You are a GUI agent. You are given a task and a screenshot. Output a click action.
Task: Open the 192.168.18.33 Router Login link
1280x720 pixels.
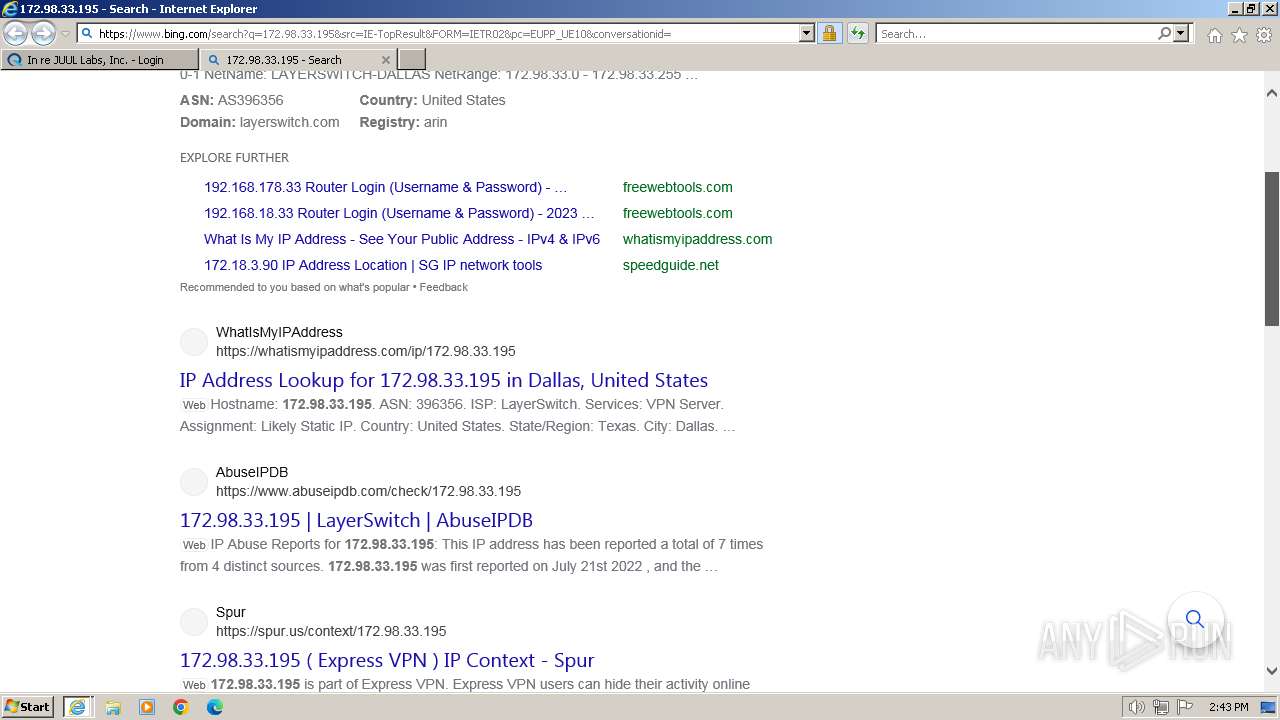click(399, 213)
